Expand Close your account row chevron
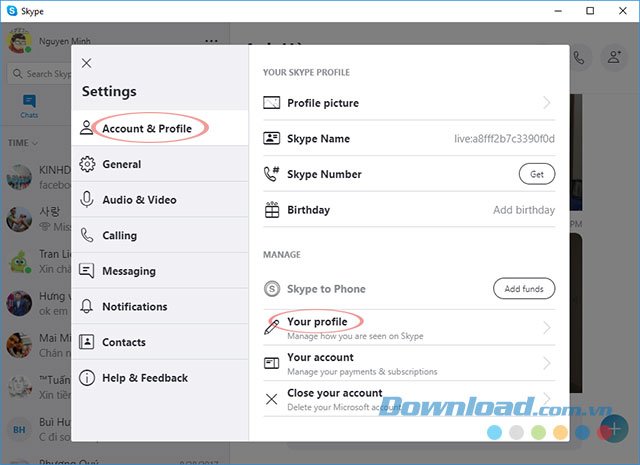The height and width of the screenshot is (465, 640). [x=547, y=397]
